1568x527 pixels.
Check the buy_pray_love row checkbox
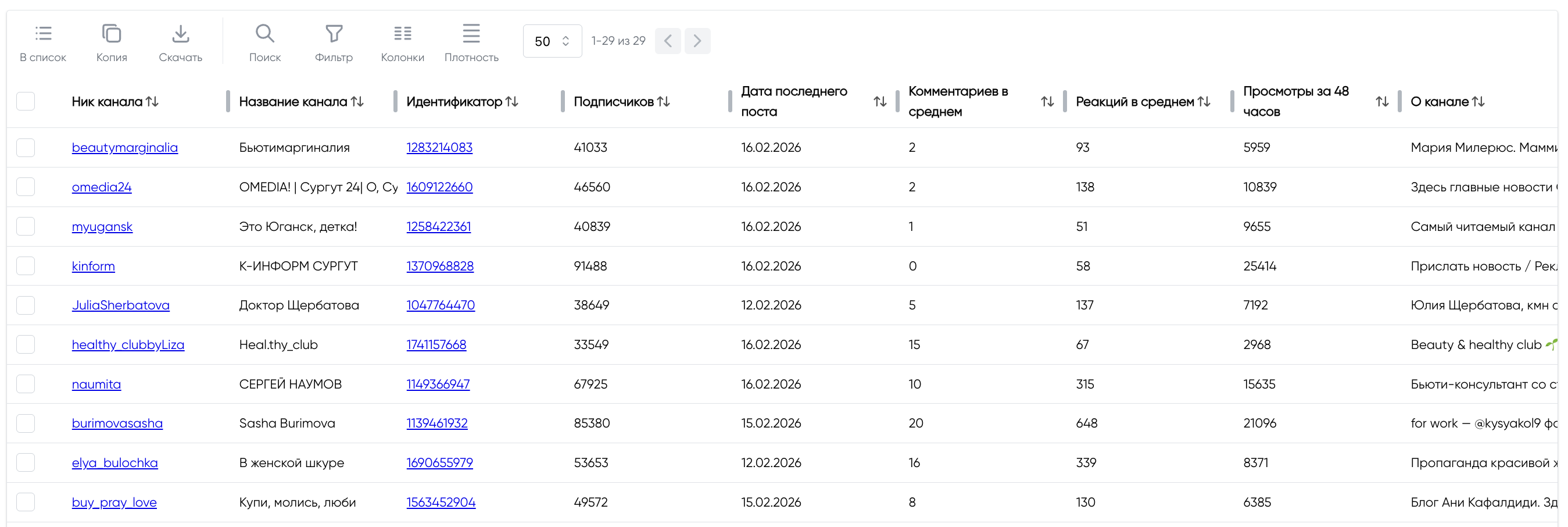26,503
